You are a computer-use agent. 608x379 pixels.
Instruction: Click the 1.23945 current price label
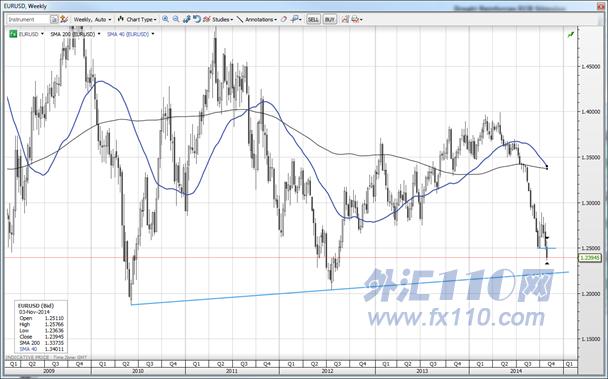589,258
